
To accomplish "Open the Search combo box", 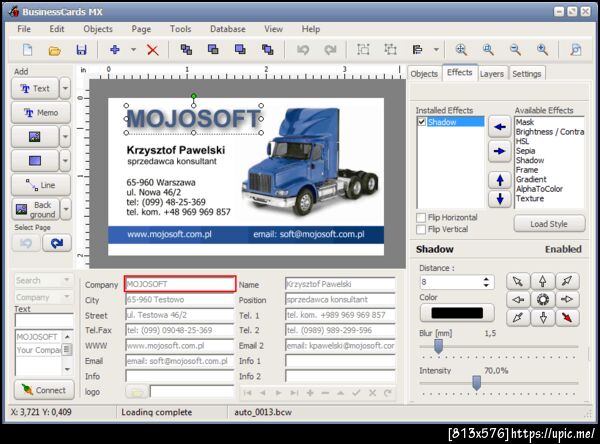I will point(43,280).
